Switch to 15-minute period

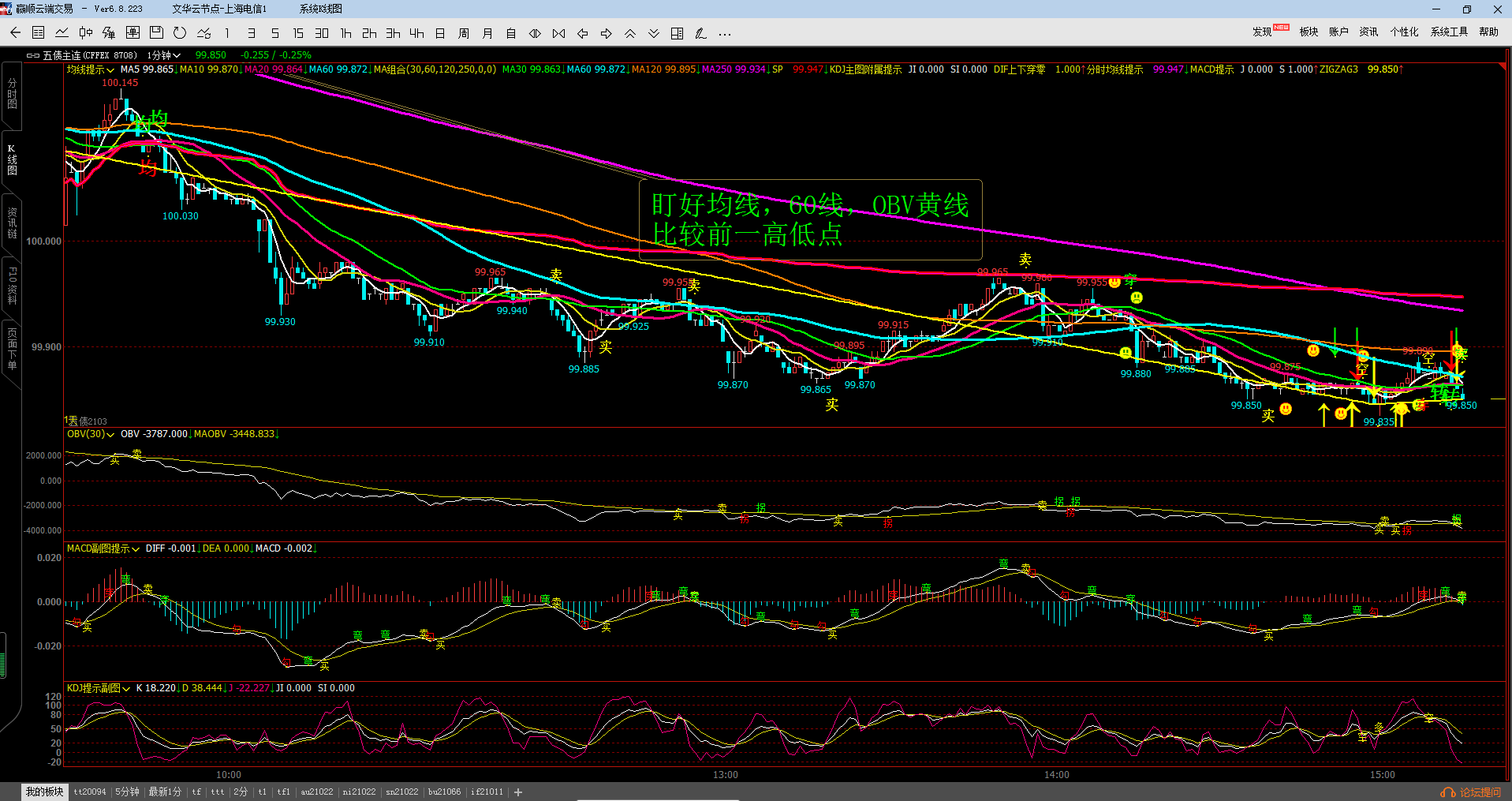point(298,33)
